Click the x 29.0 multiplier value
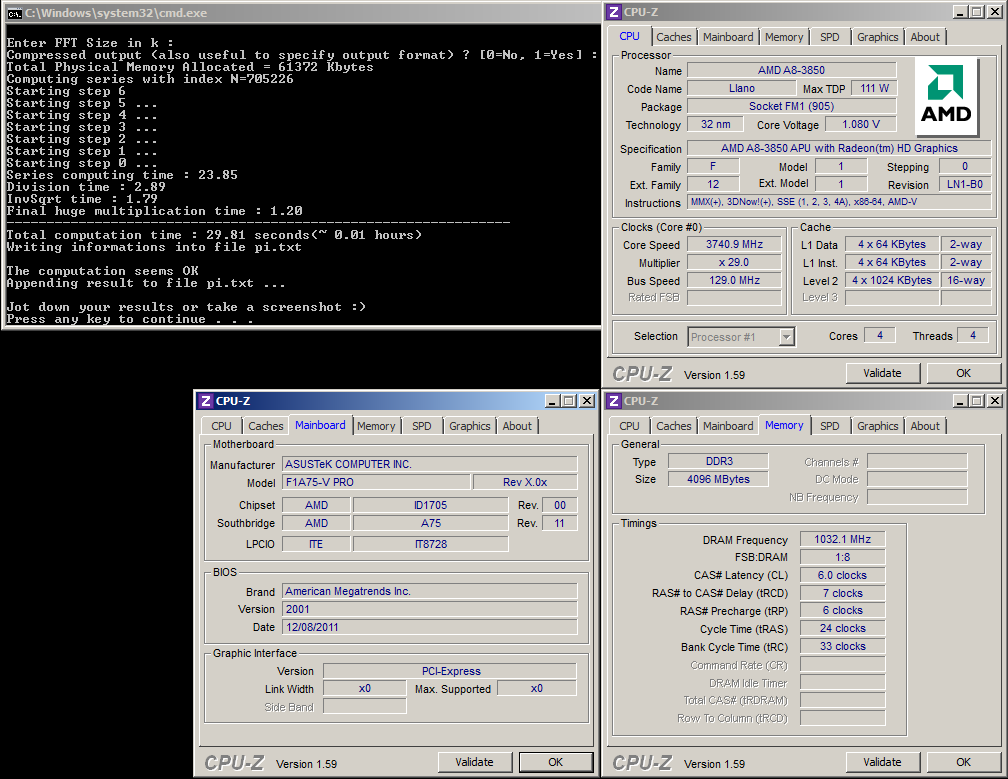 click(734, 262)
